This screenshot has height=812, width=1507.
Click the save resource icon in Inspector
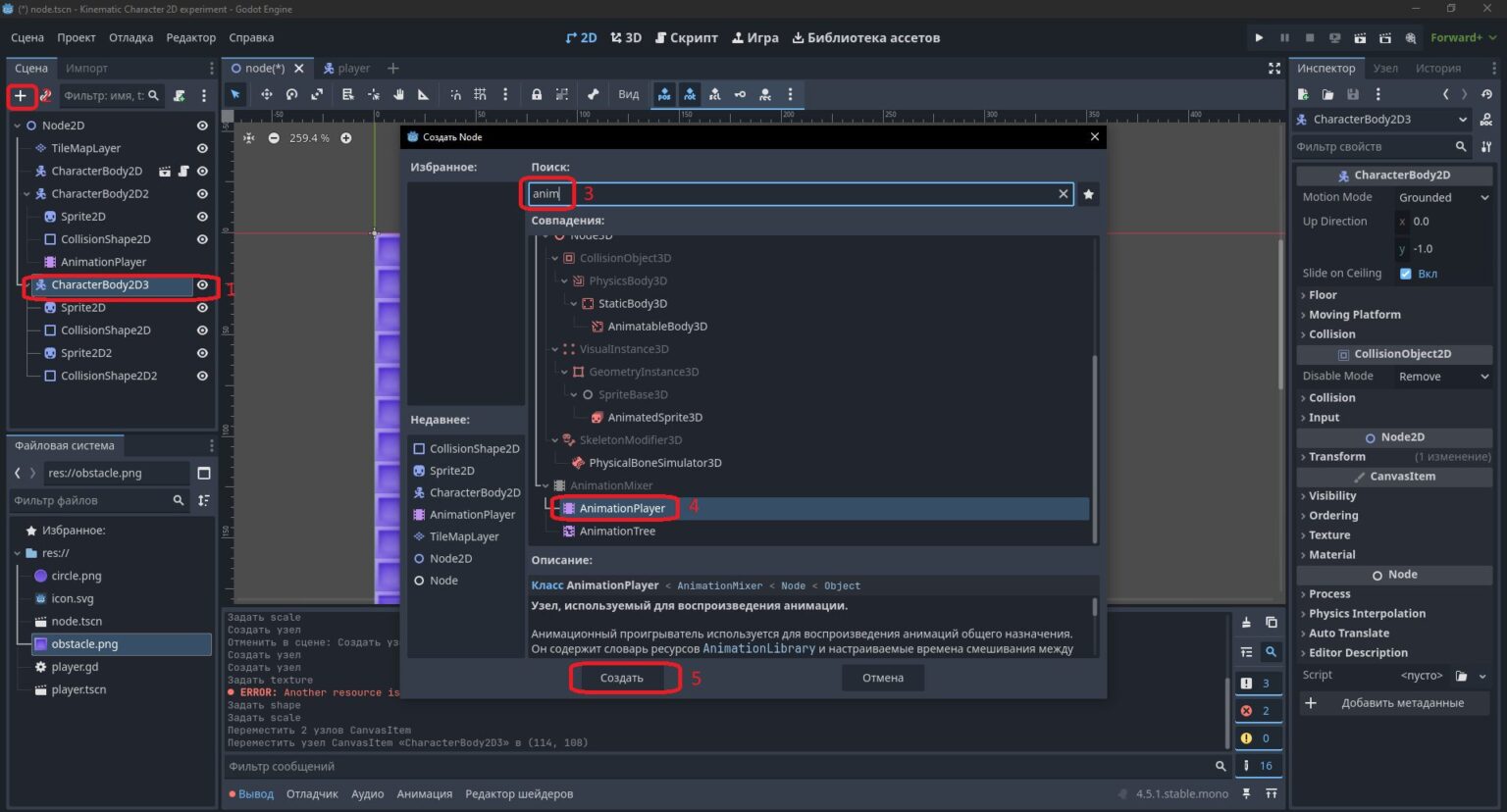coord(1353,94)
